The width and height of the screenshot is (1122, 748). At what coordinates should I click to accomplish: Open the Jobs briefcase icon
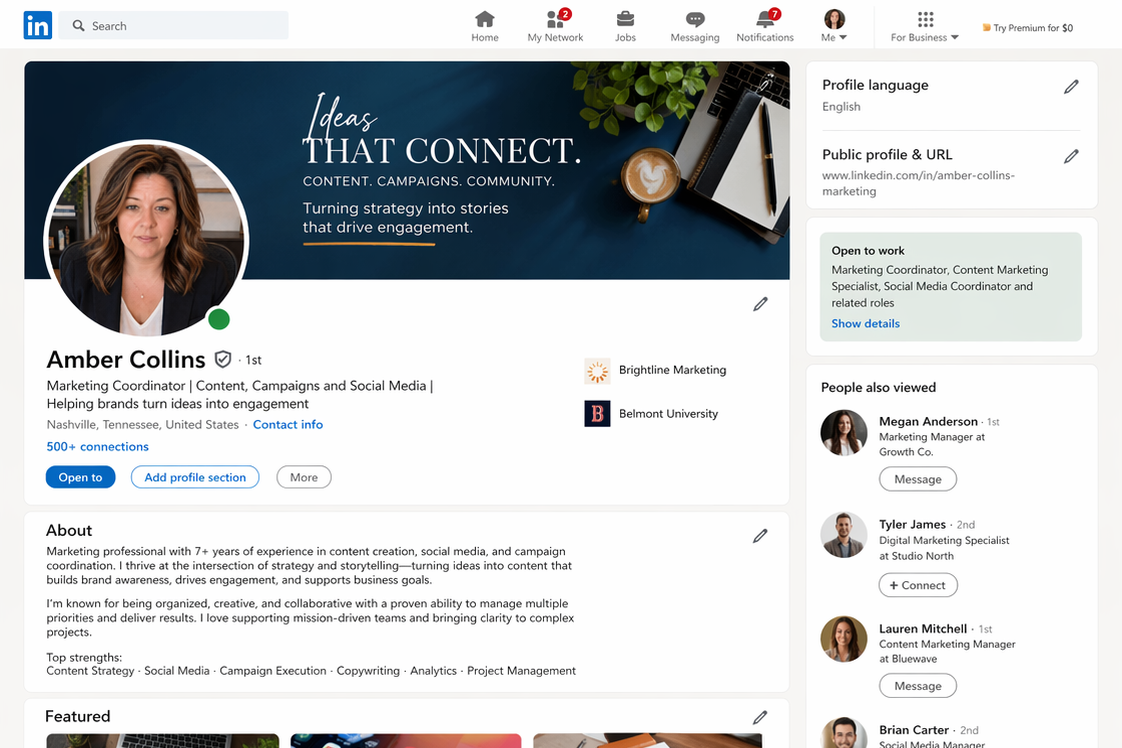click(x=625, y=19)
